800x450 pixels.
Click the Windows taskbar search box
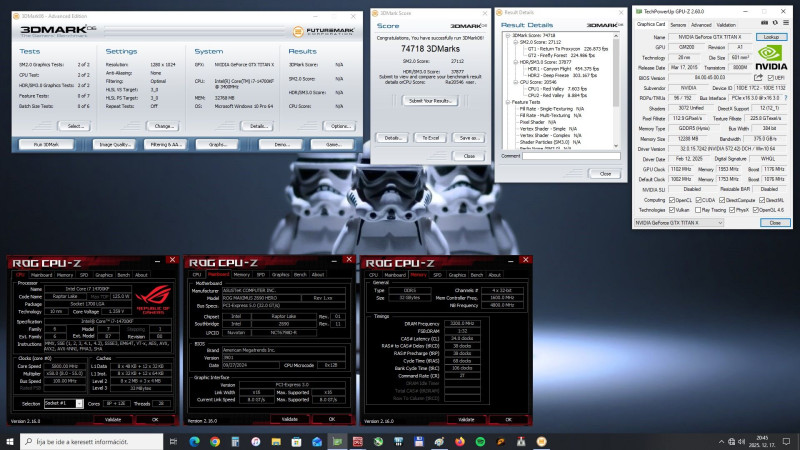(x=92, y=441)
